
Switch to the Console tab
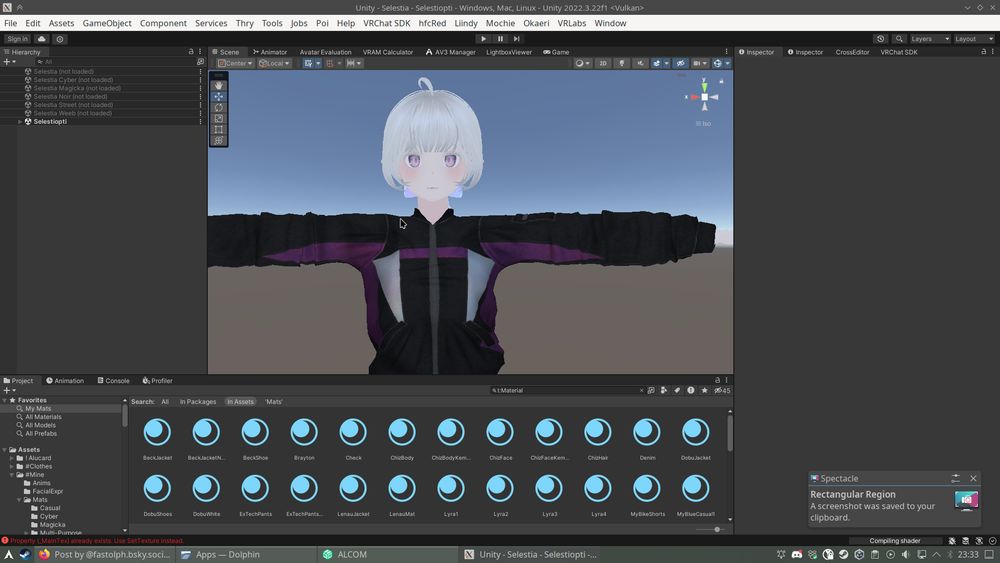pos(114,381)
